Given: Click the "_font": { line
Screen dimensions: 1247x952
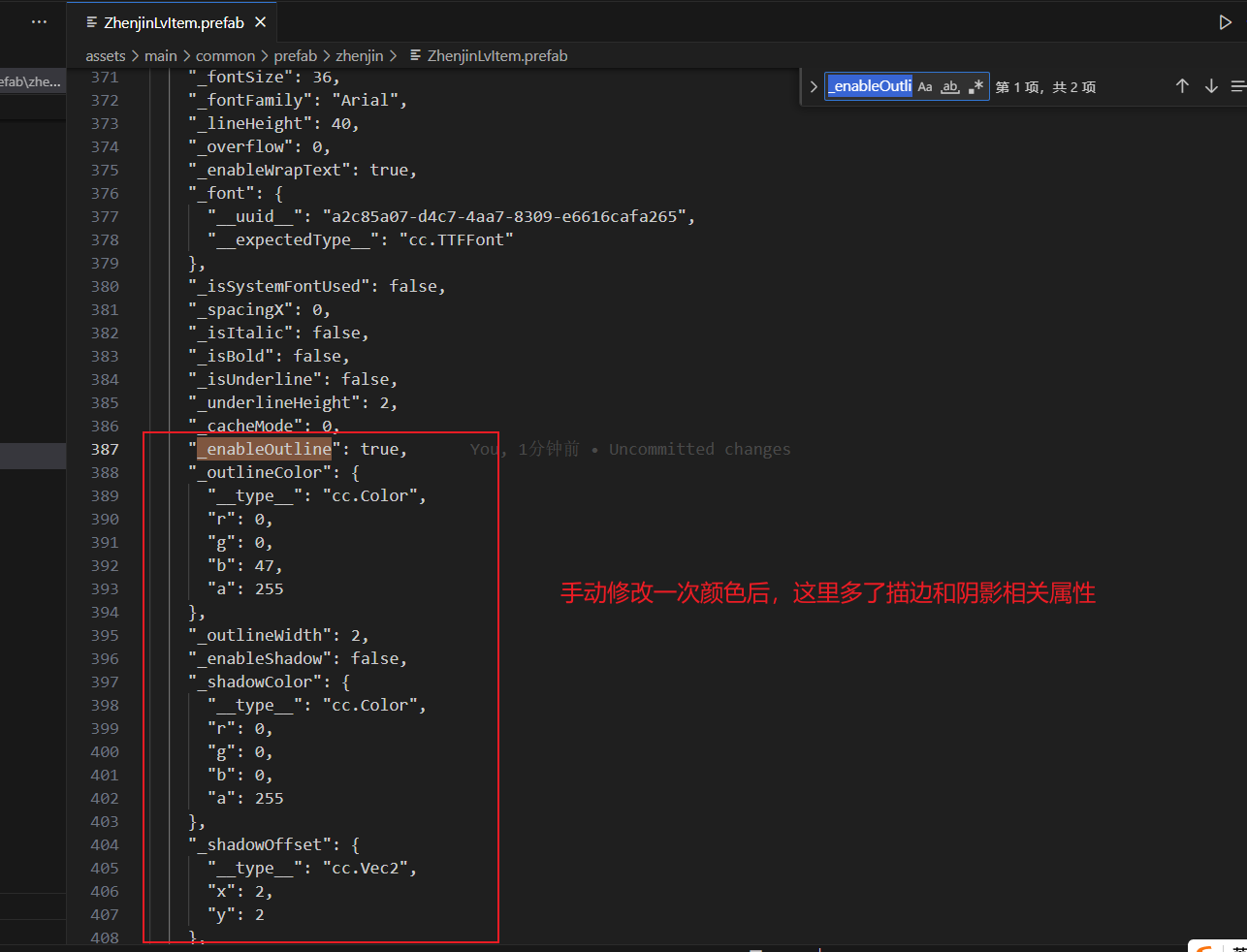Looking at the screenshot, I should (236, 193).
